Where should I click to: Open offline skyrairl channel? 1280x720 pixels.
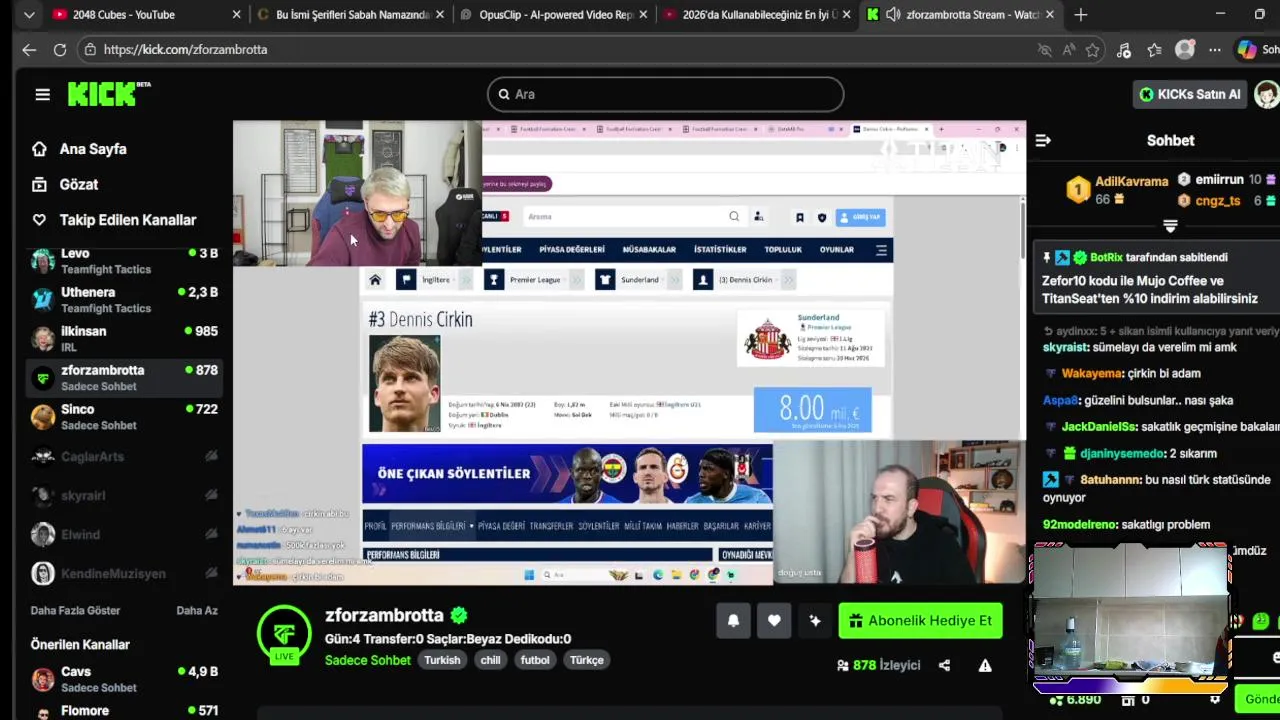[125, 495]
